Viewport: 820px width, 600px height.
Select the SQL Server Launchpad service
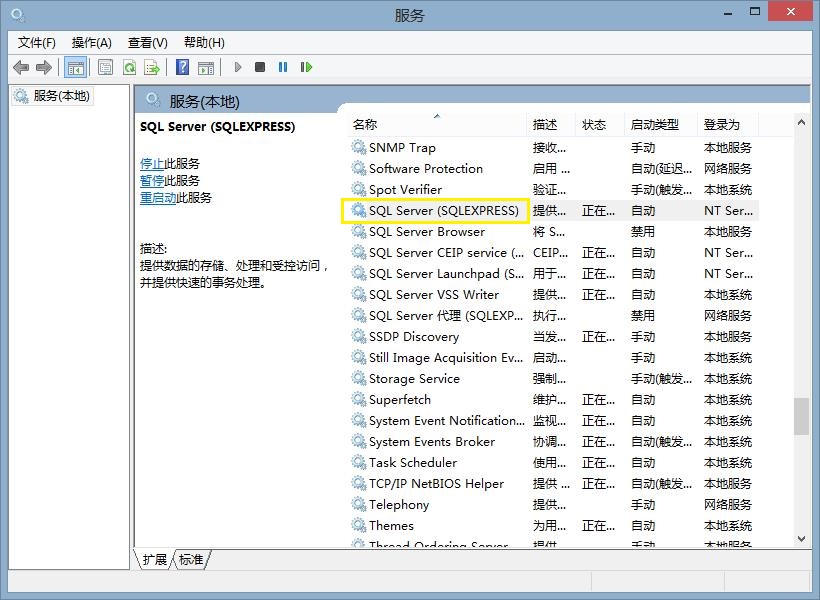pos(554,274)
